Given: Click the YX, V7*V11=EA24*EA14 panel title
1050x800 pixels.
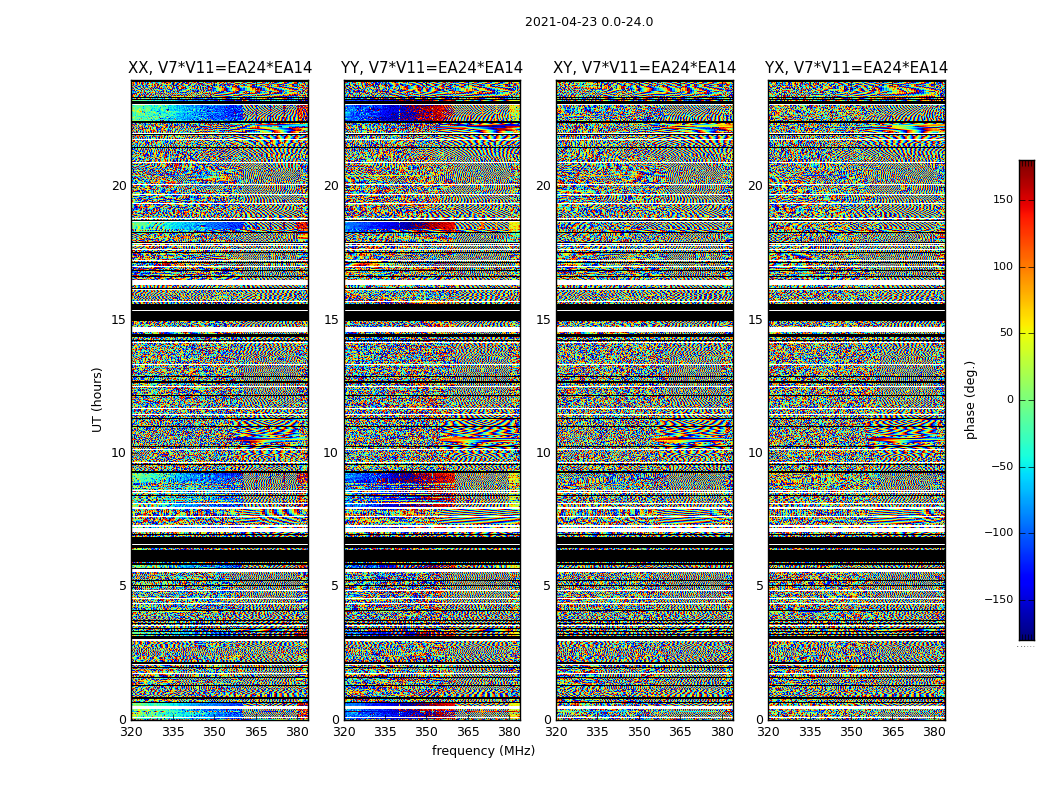Looking at the screenshot, I should tap(856, 68).
